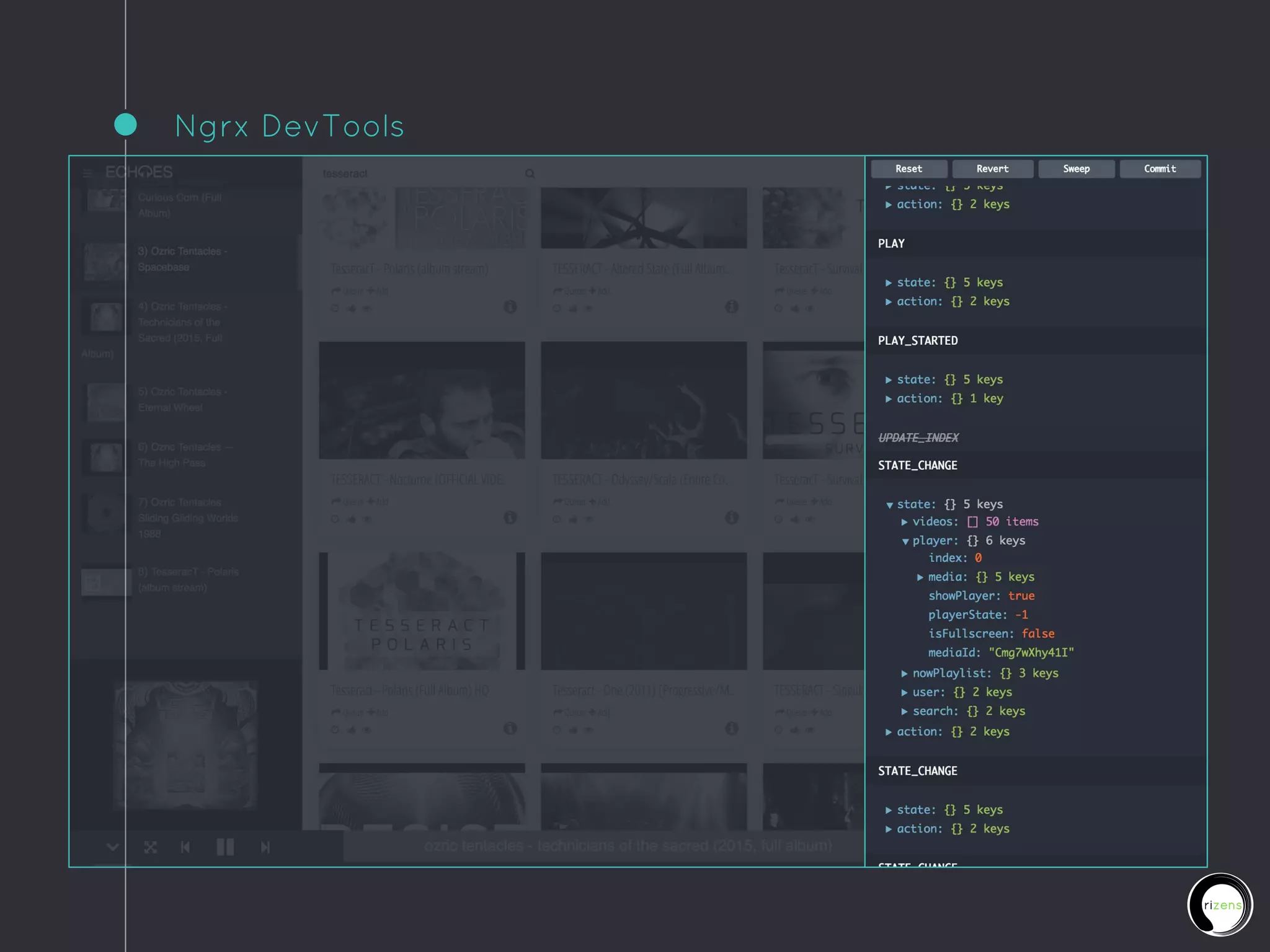Open info for Tesseract One (2011) card
This screenshot has height=952, width=1270.
pyautogui.click(x=732, y=728)
